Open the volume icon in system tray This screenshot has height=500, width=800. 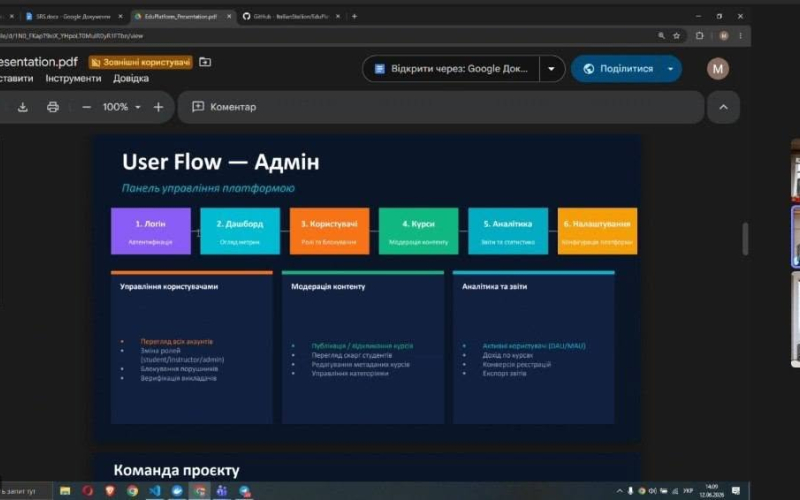coord(653,491)
